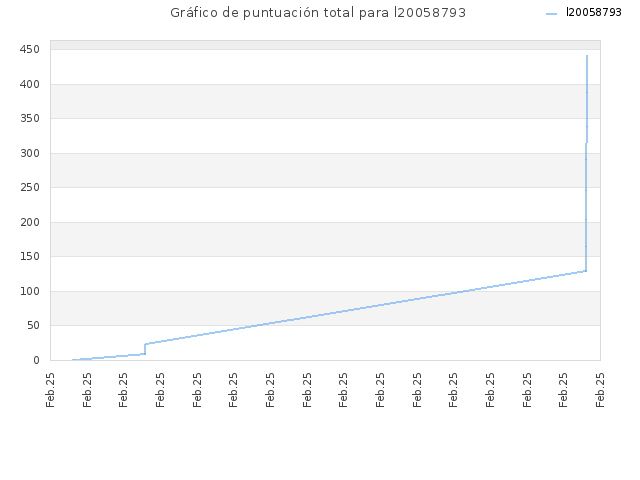
Task: Select the y-axis label 350
Action: [30, 118]
